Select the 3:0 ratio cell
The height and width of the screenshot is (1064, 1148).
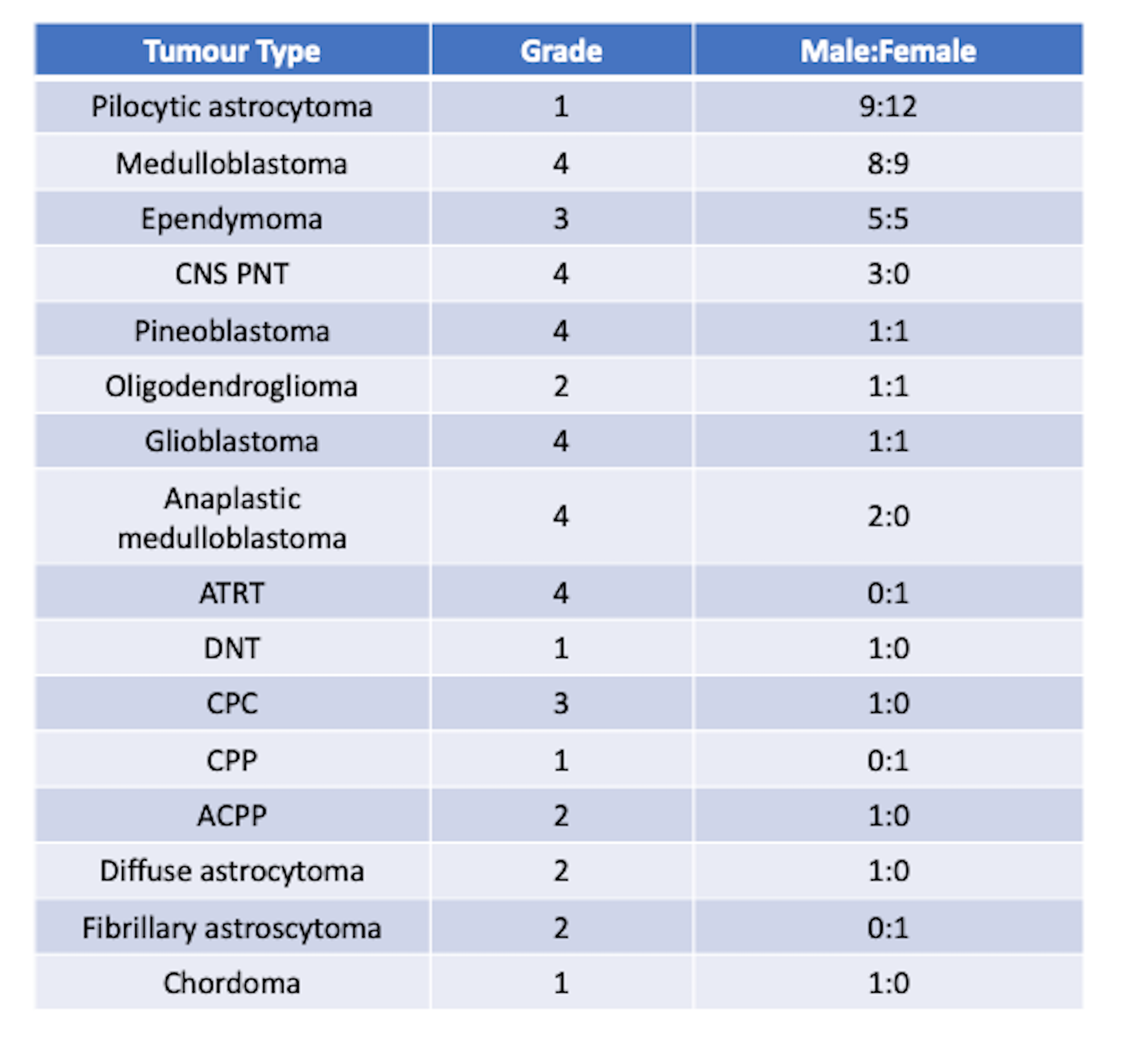pyautogui.click(x=888, y=273)
